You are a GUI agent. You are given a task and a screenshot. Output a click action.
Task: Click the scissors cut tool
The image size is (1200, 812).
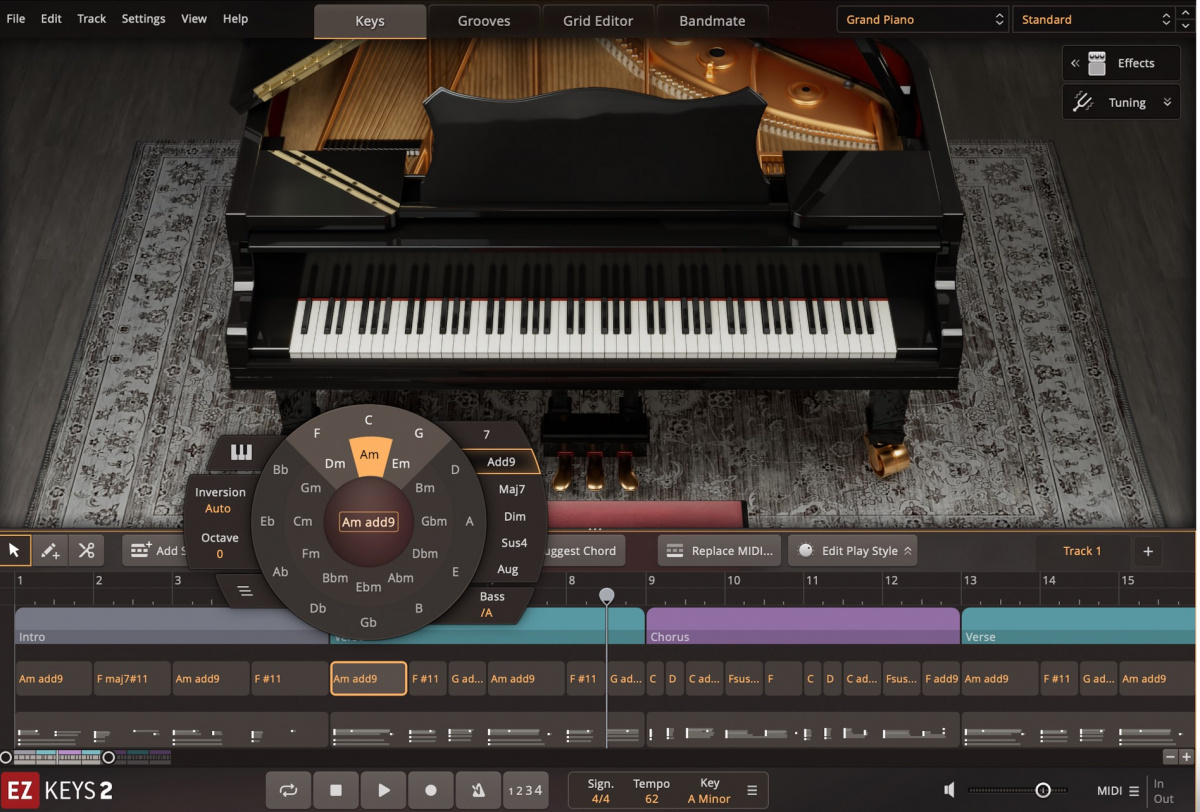click(x=86, y=550)
